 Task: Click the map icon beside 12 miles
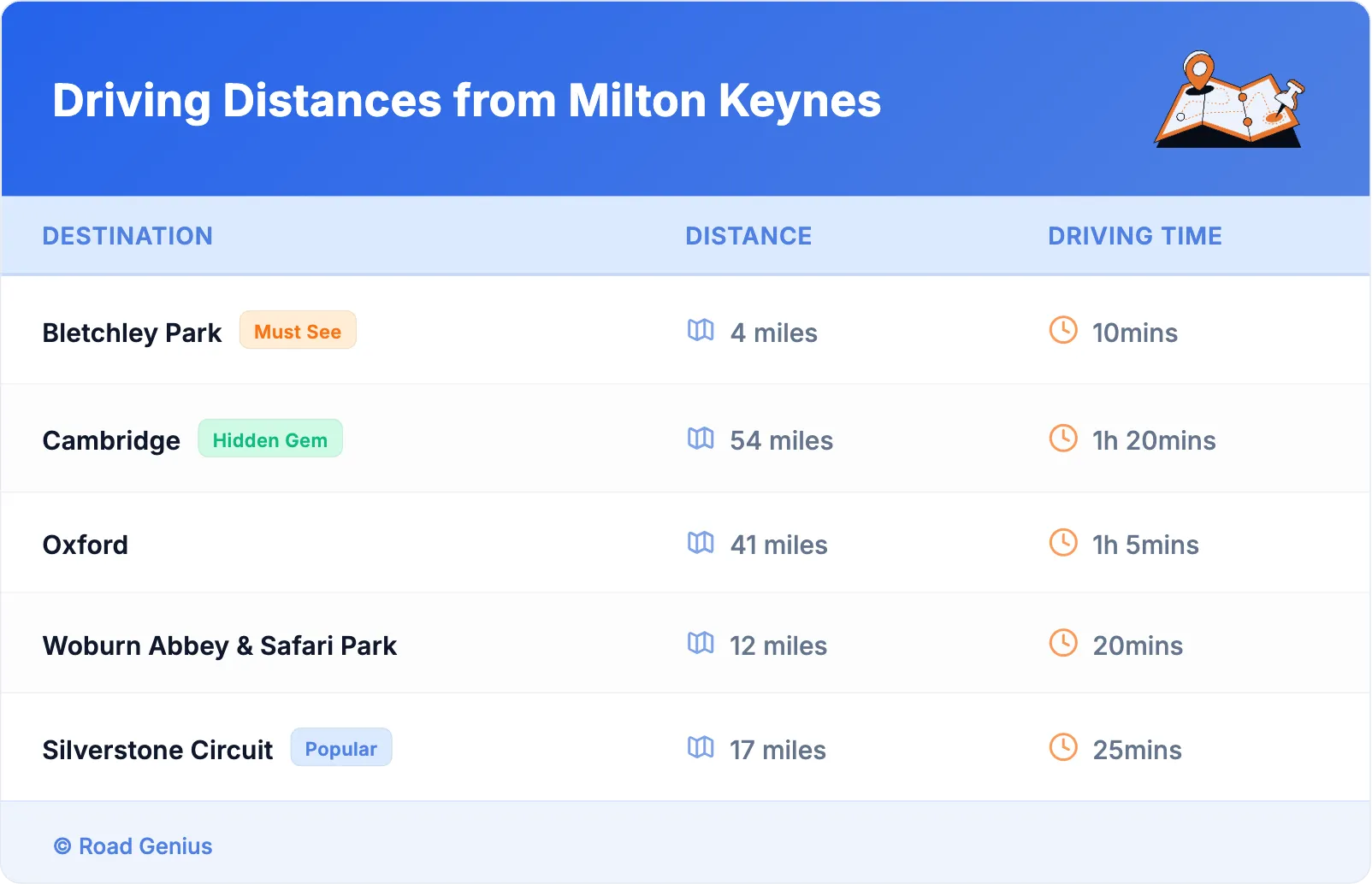[x=701, y=643]
